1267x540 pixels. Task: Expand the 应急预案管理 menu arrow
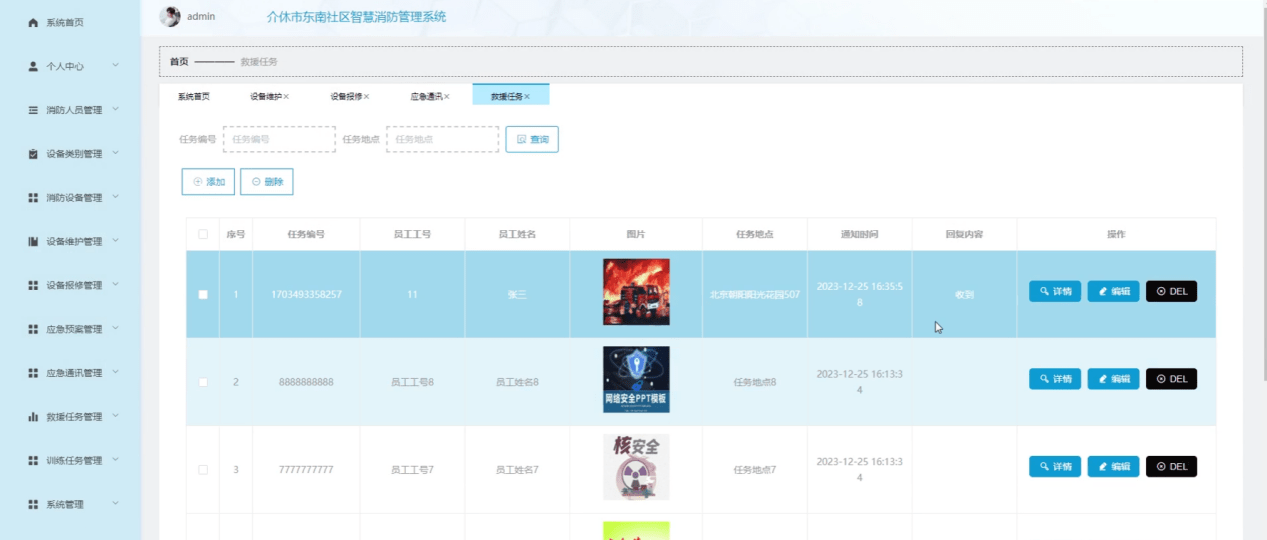coord(116,328)
